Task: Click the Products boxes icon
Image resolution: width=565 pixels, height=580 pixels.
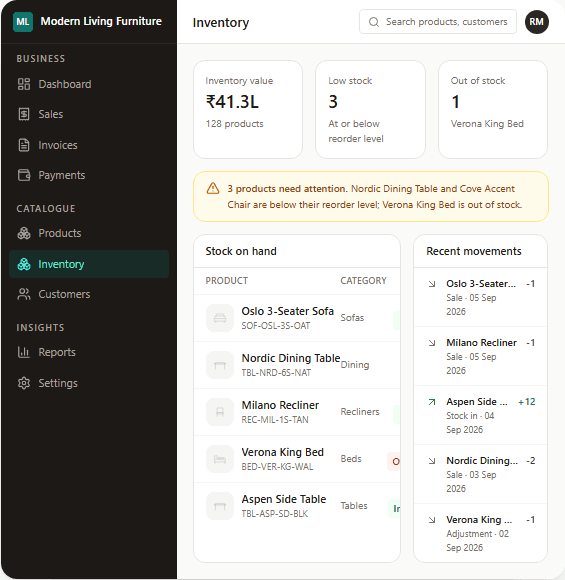Action: 24,233
